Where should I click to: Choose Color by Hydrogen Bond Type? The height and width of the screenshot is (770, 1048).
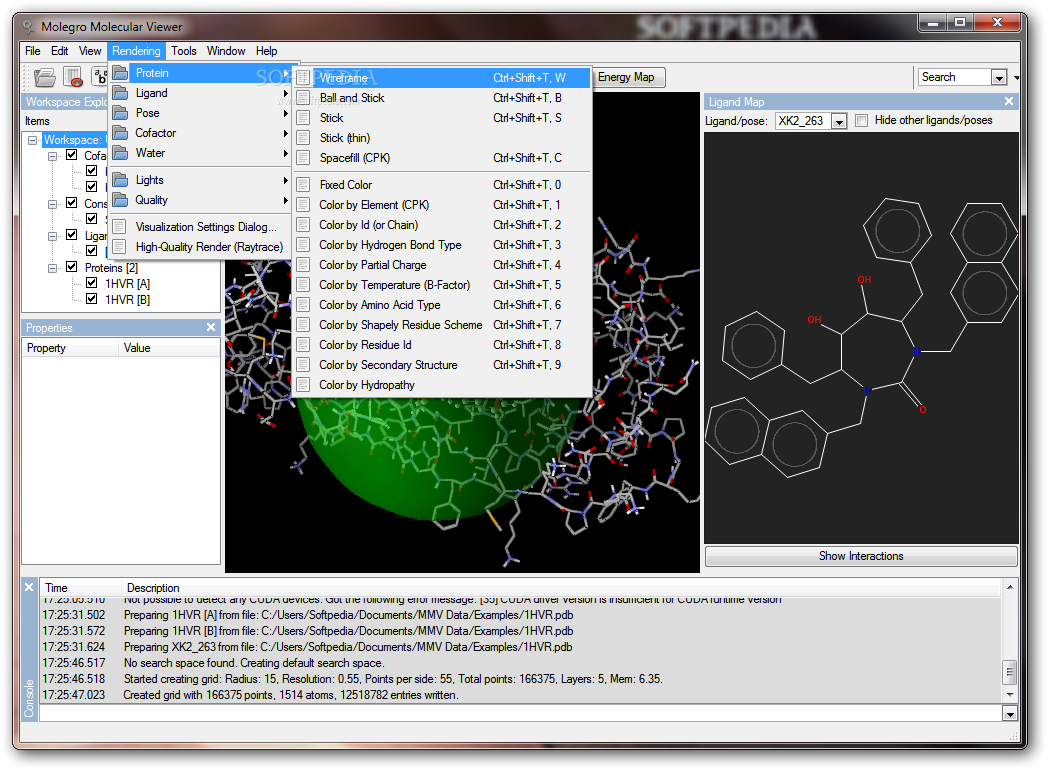(x=442, y=245)
